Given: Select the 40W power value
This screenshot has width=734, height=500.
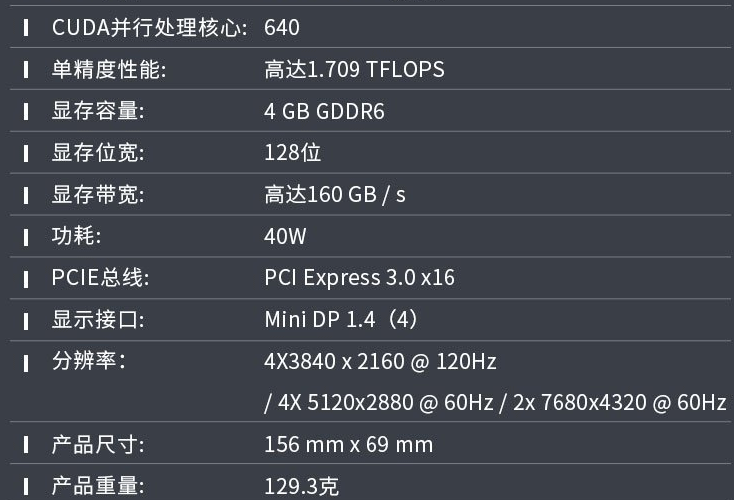Looking at the screenshot, I should (285, 236).
